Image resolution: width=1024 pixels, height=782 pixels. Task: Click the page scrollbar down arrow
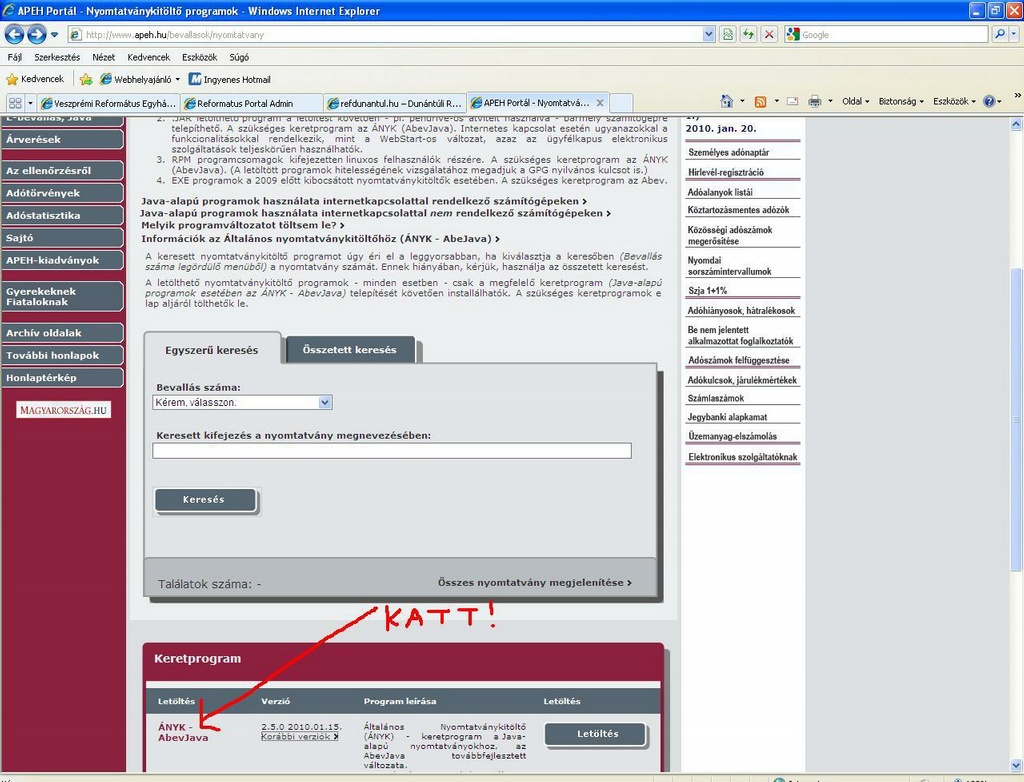point(1016,764)
